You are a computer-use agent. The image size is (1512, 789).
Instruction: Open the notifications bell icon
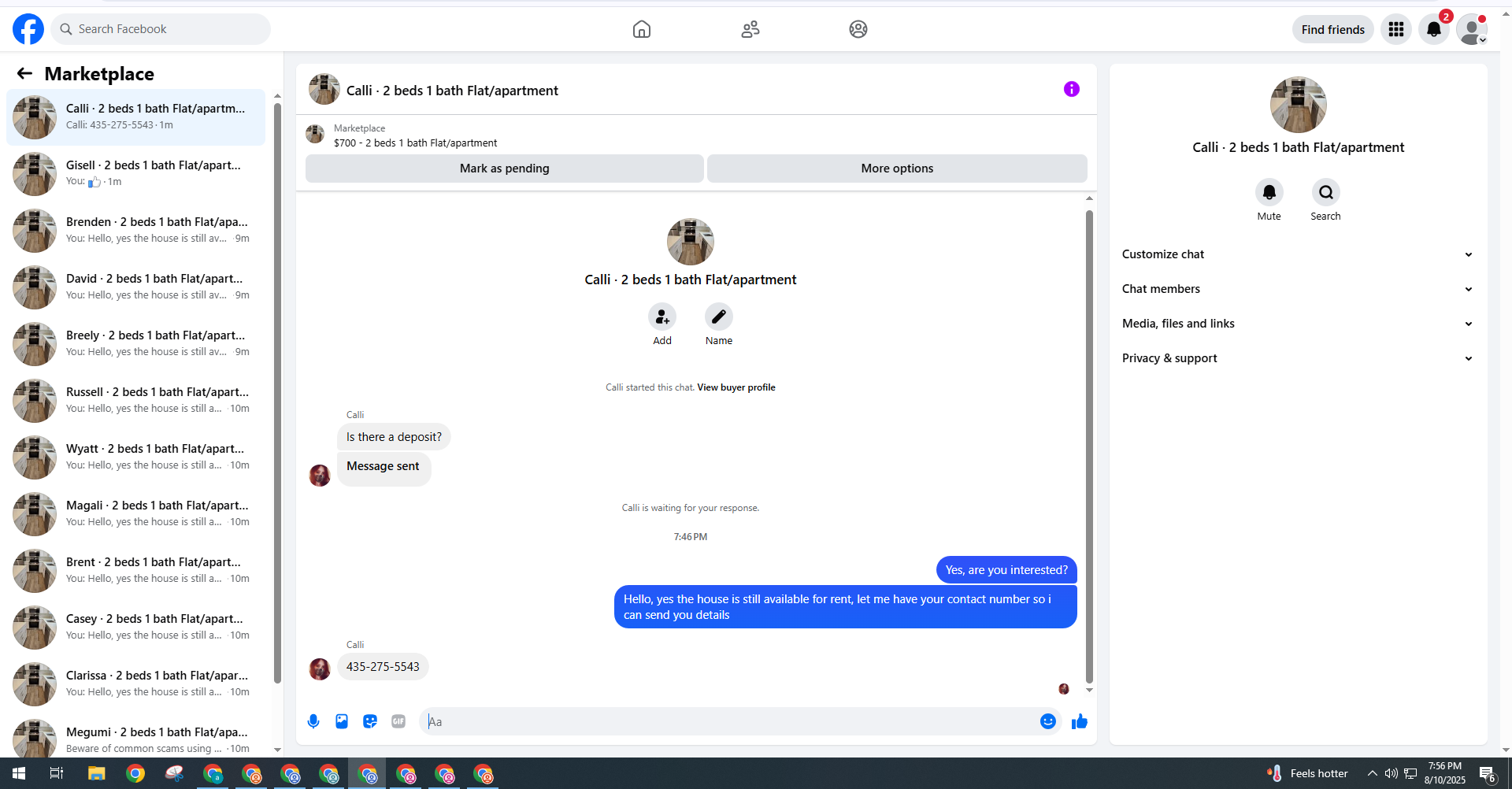(1434, 29)
